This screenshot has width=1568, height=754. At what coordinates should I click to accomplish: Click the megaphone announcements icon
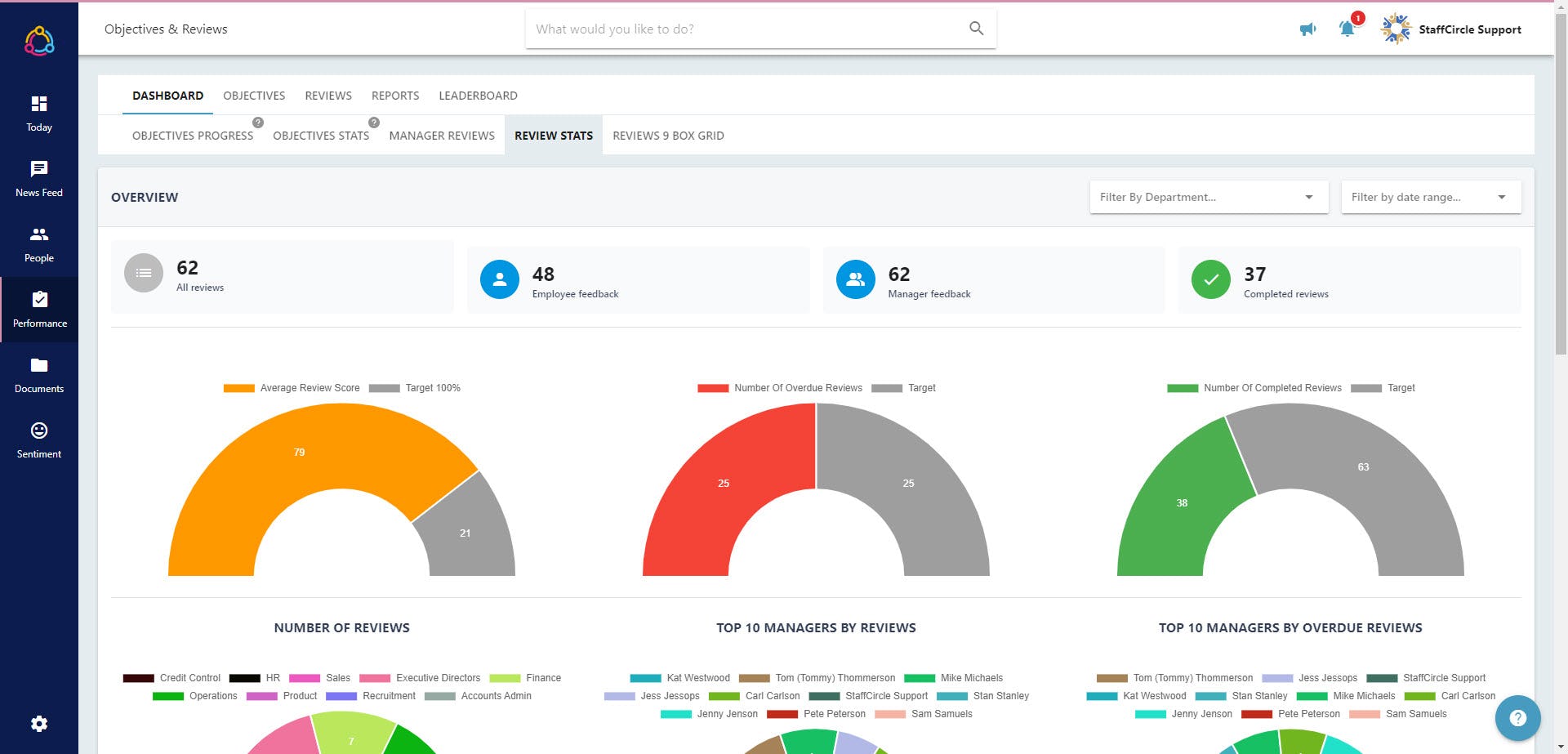[x=1307, y=29]
